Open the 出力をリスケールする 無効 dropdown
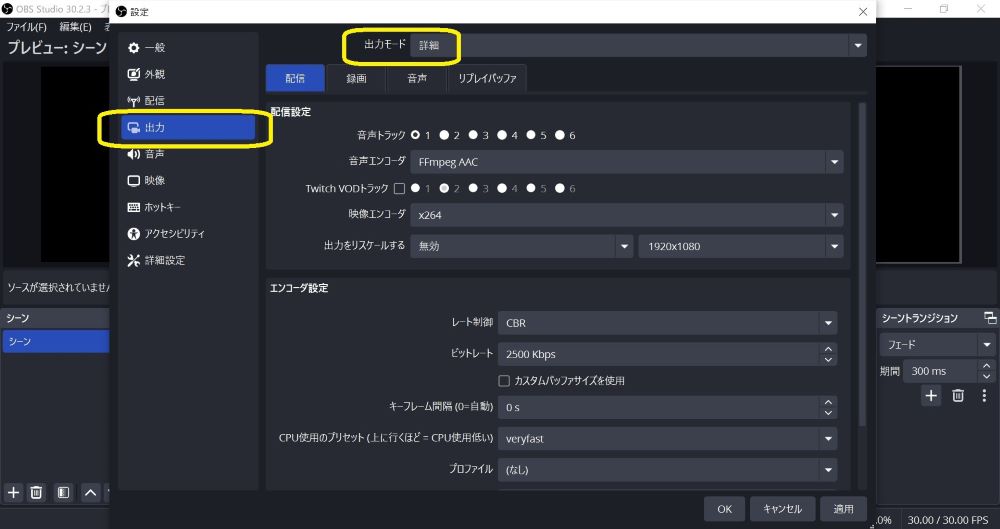The width and height of the screenshot is (1000, 529). (x=522, y=246)
